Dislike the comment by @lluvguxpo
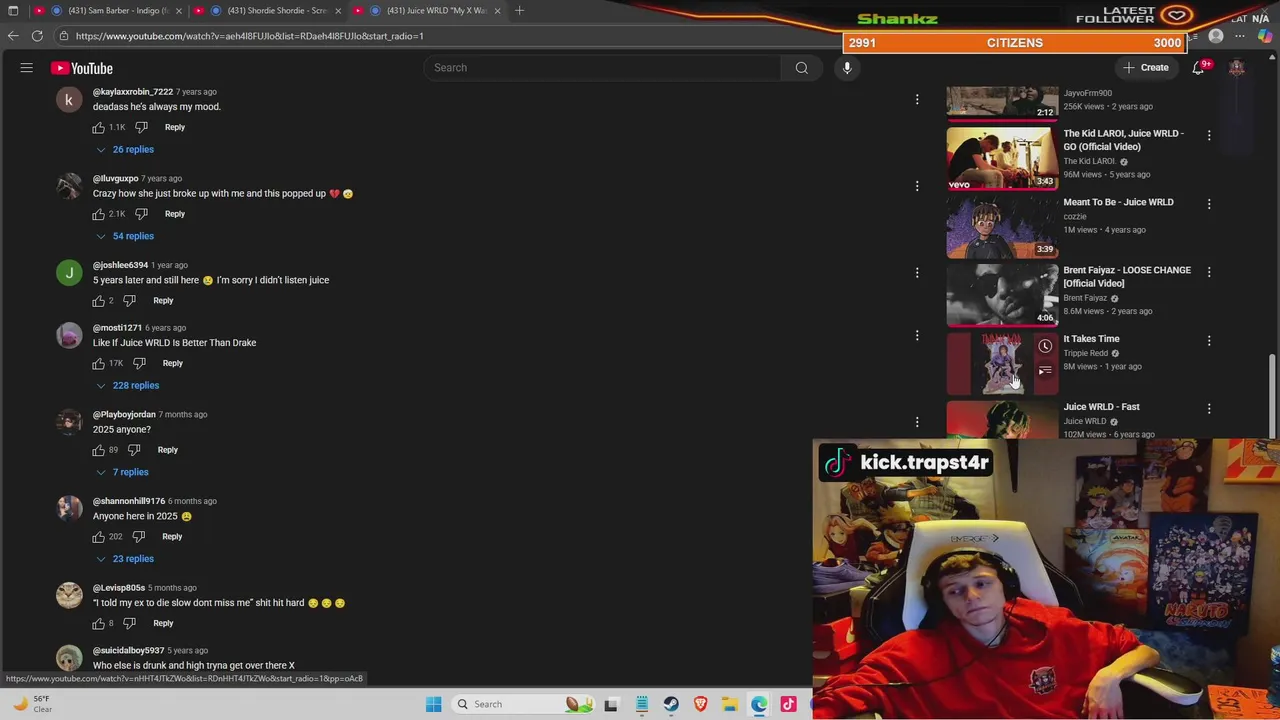The width and height of the screenshot is (1280, 720). coord(141,214)
